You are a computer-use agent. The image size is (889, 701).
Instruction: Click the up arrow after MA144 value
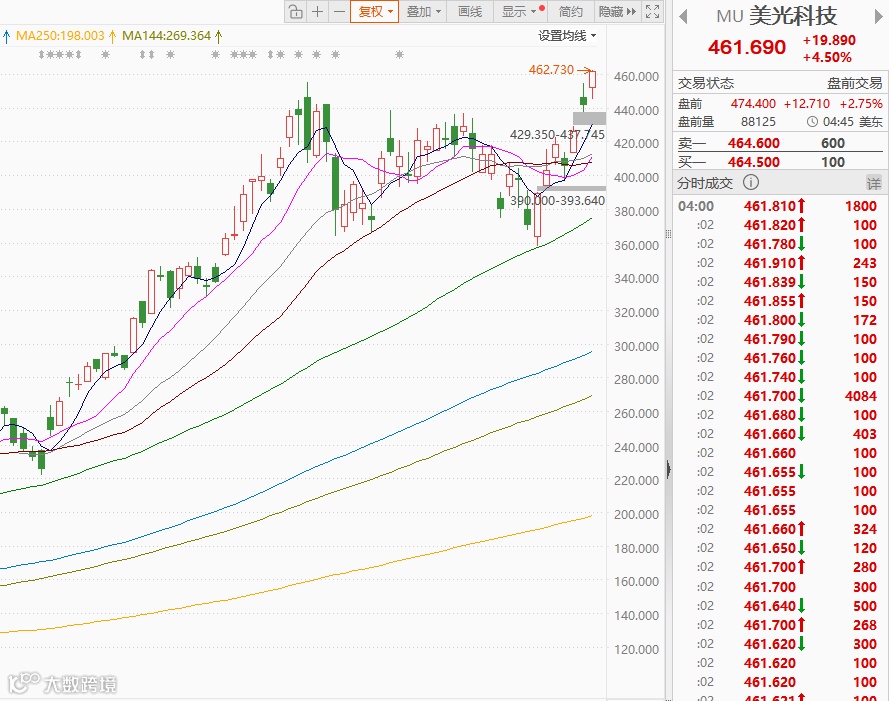click(218, 36)
